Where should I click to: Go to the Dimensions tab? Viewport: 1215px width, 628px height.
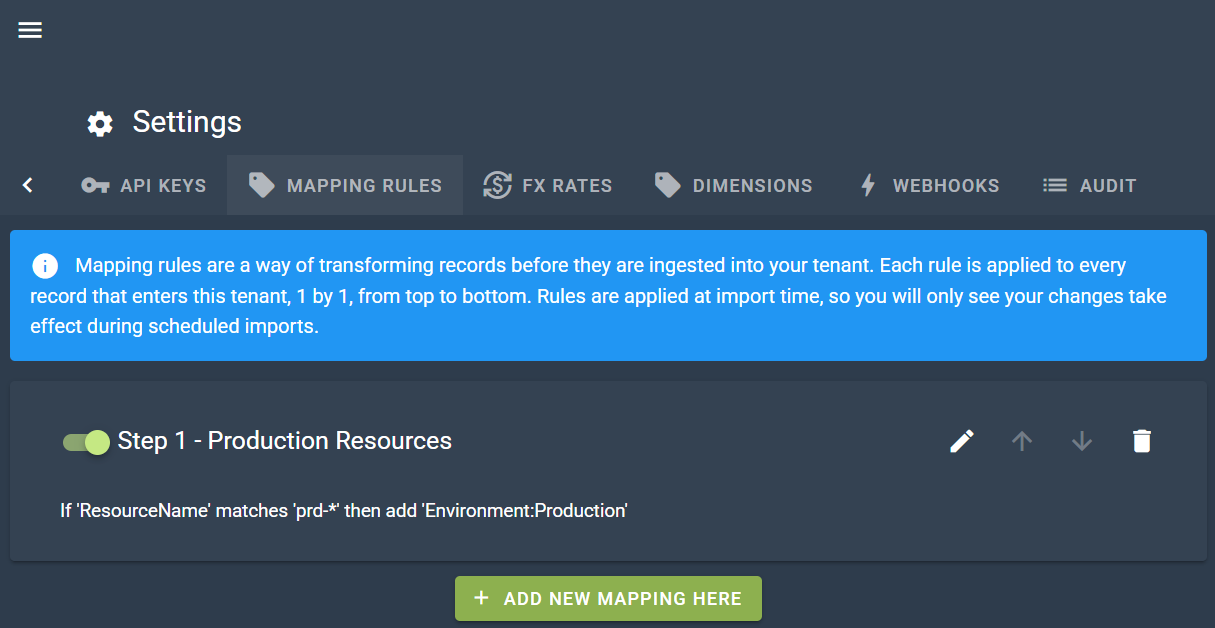click(733, 185)
